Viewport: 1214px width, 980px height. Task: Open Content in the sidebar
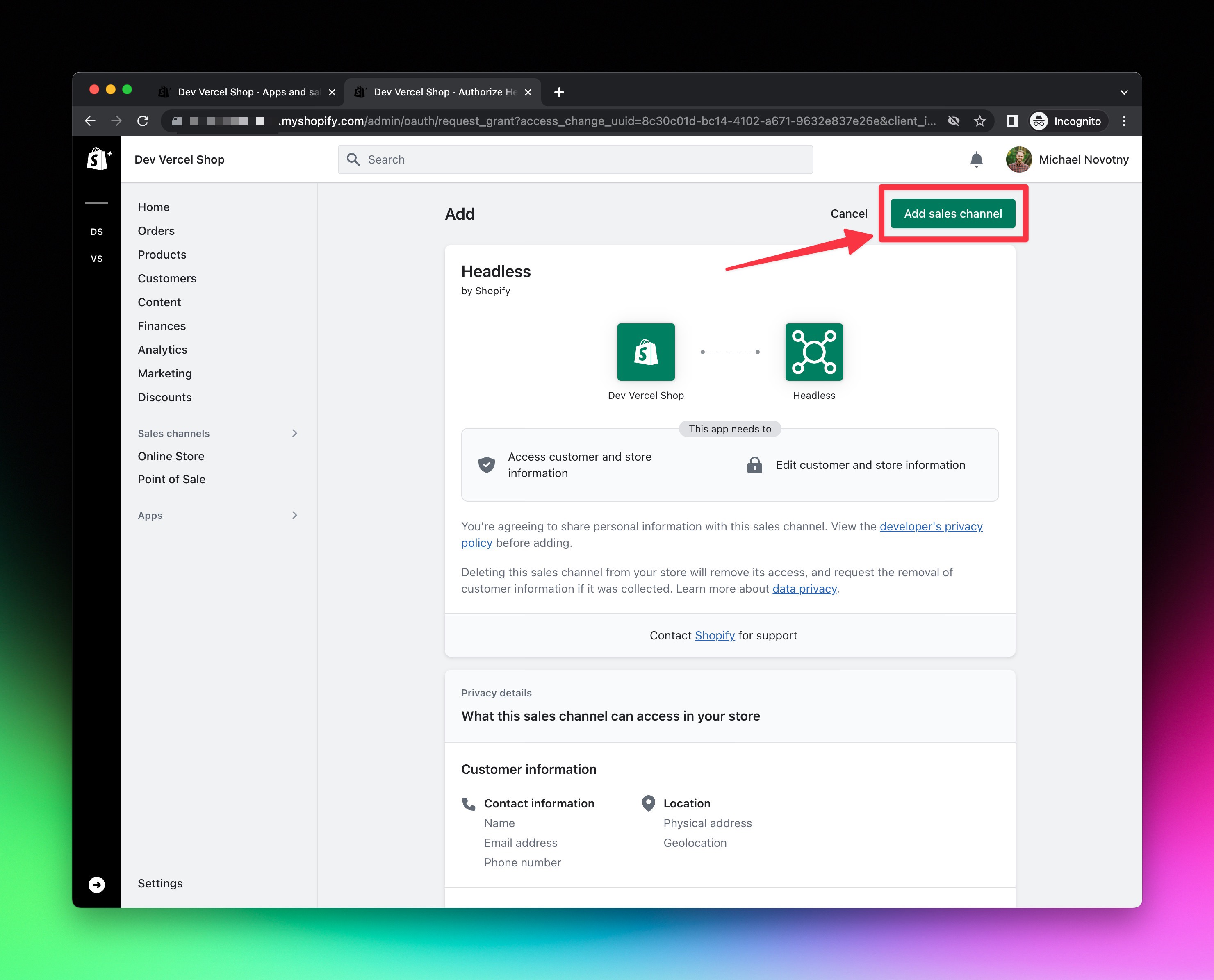(x=159, y=302)
